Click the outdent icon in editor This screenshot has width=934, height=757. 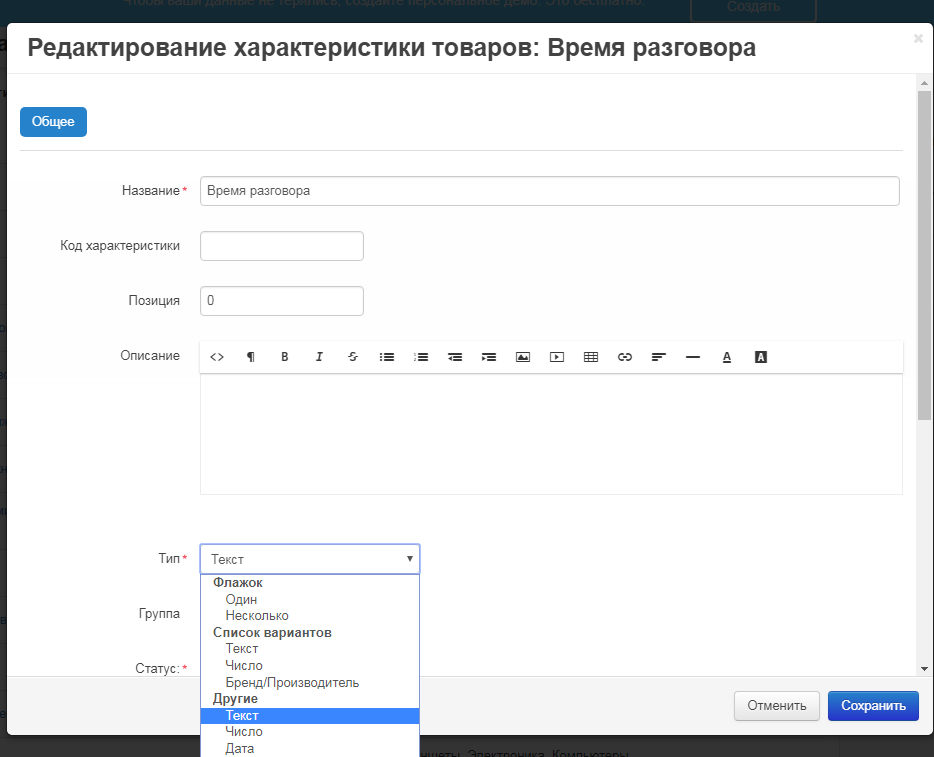[455, 357]
